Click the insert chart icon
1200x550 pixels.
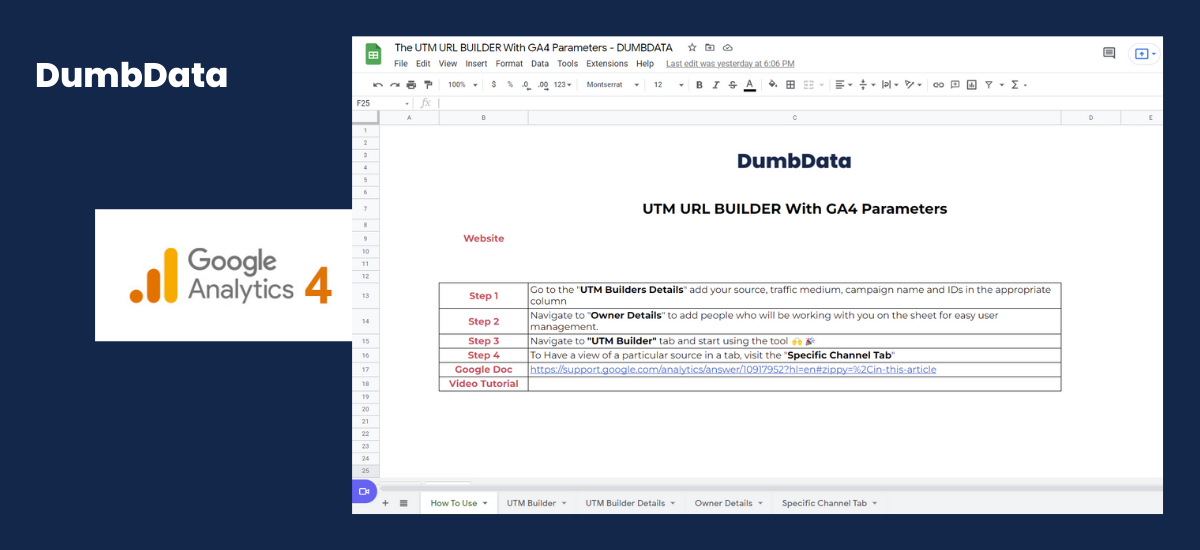coord(971,85)
